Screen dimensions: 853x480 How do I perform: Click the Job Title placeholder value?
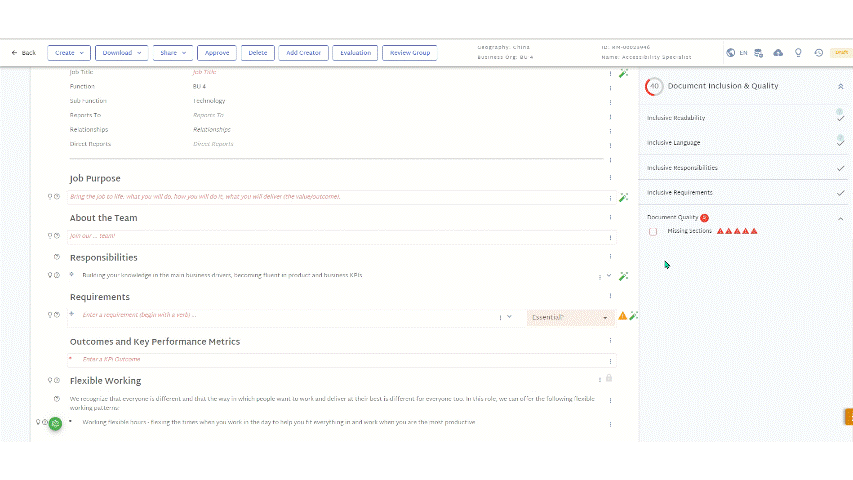point(204,72)
